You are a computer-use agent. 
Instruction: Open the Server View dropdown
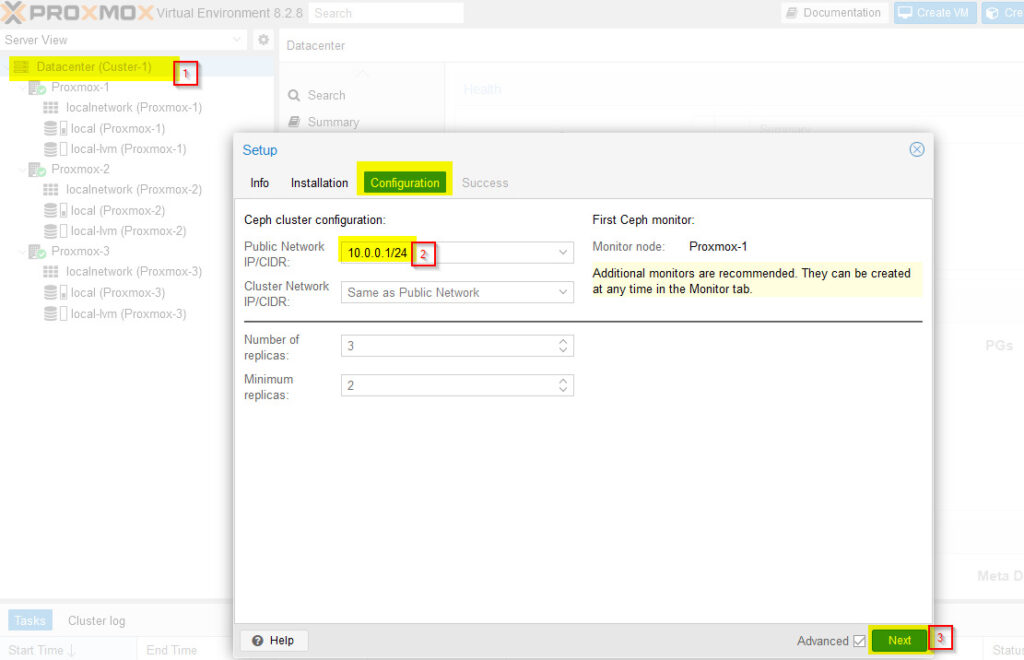coord(237,40)
